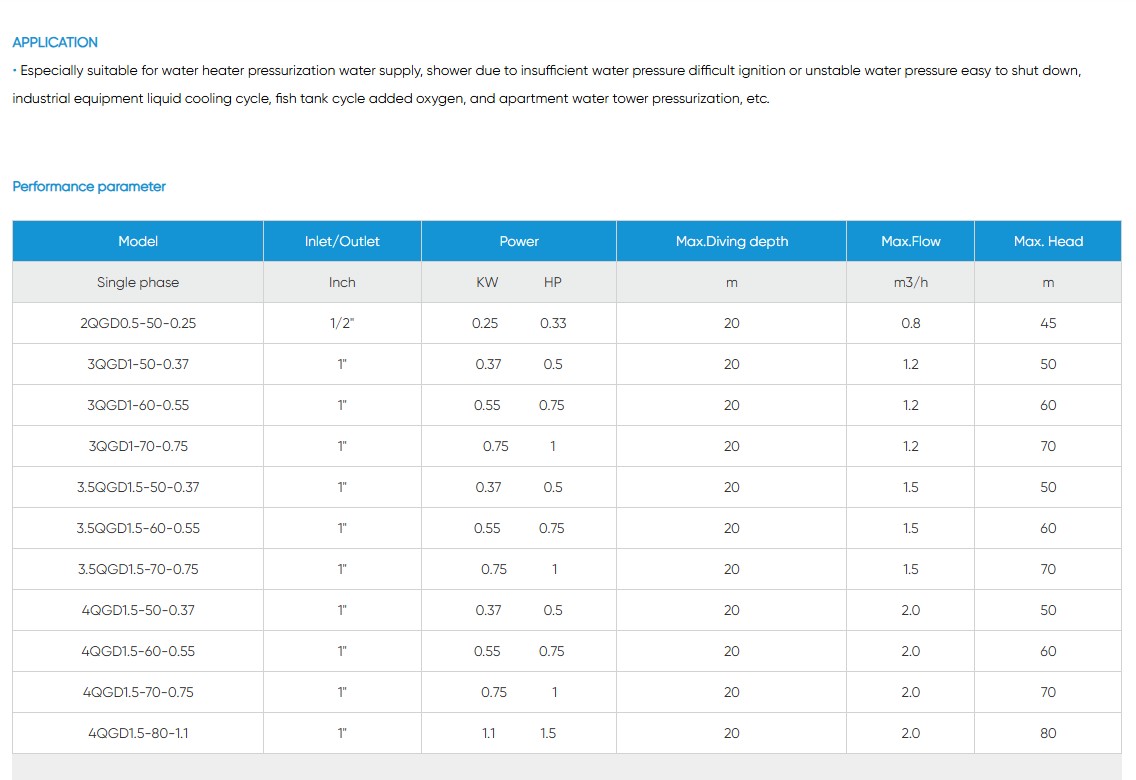
Task: Click the Performance parameter heading
Action: coord(89,186)
